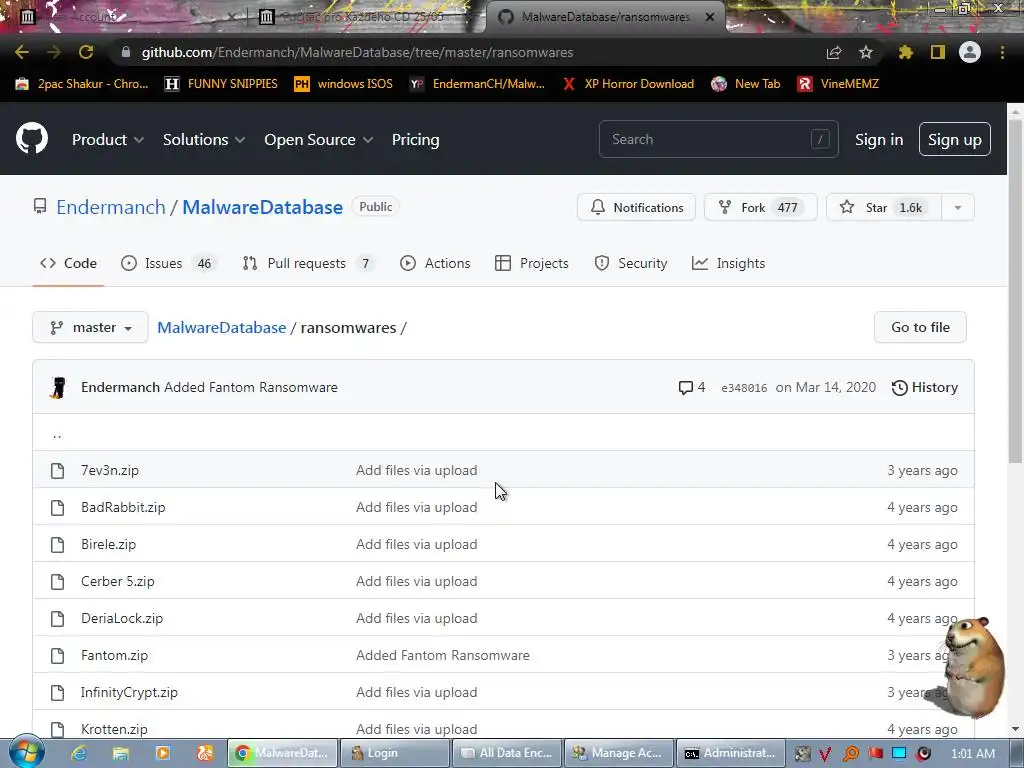Open the Insights tab
The height and width of the screenshot is (768, 1024).
[x=728, y=263]
